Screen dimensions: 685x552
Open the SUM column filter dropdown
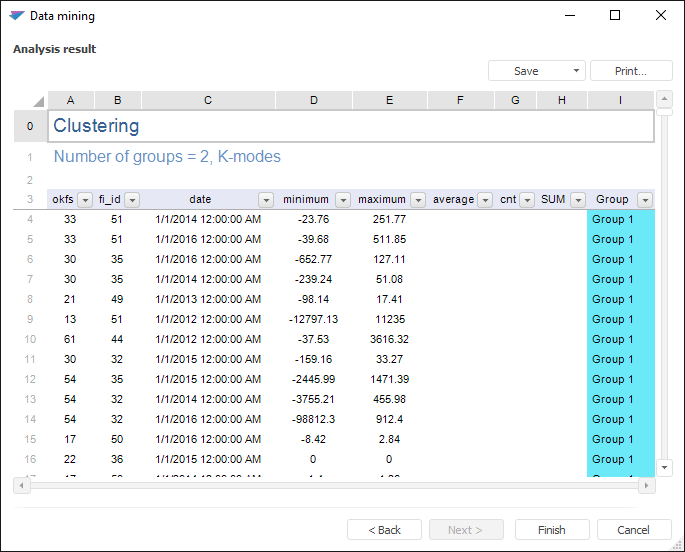click(x=577, y=200)
